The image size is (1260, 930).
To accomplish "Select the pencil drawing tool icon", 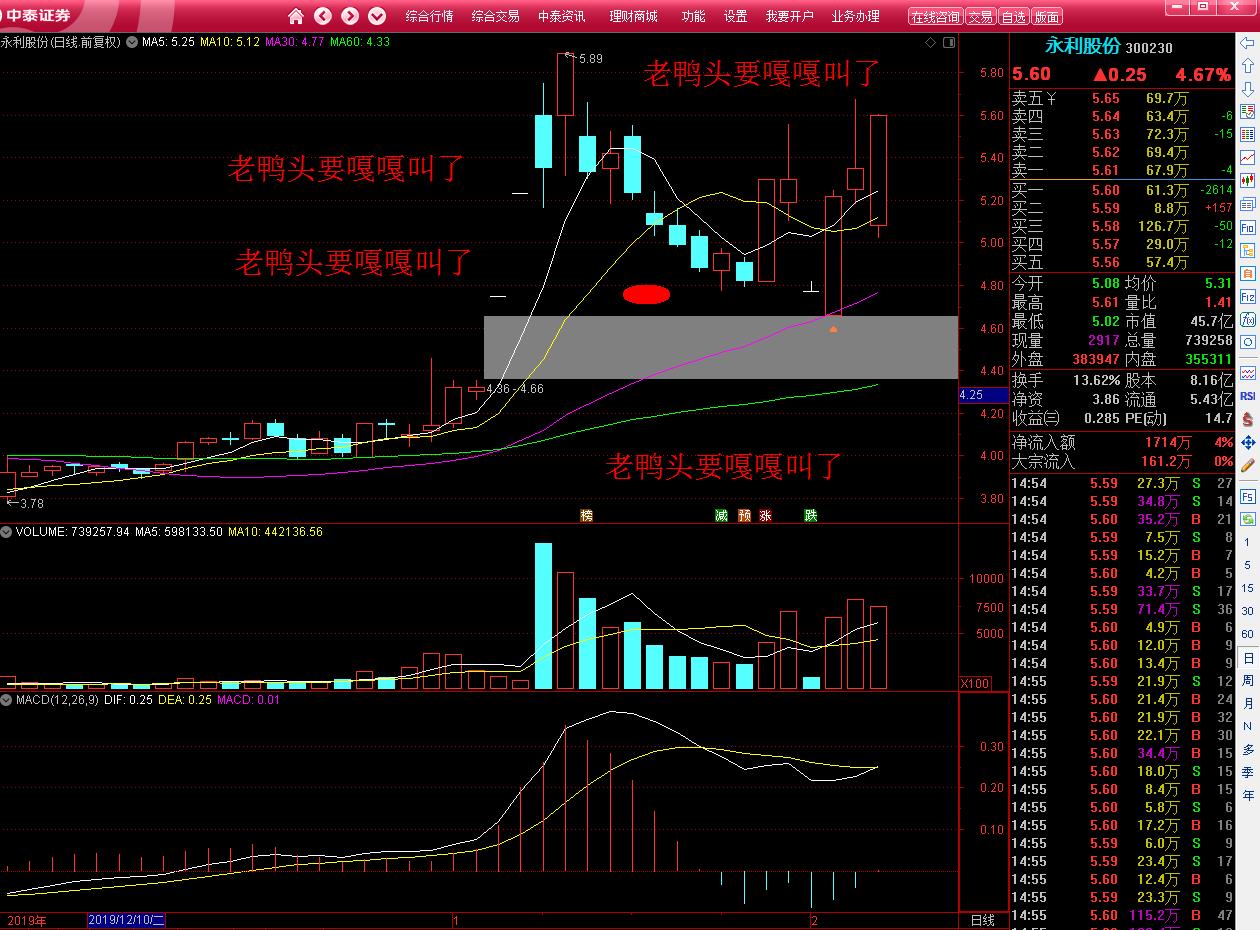I will [1248, 465].
